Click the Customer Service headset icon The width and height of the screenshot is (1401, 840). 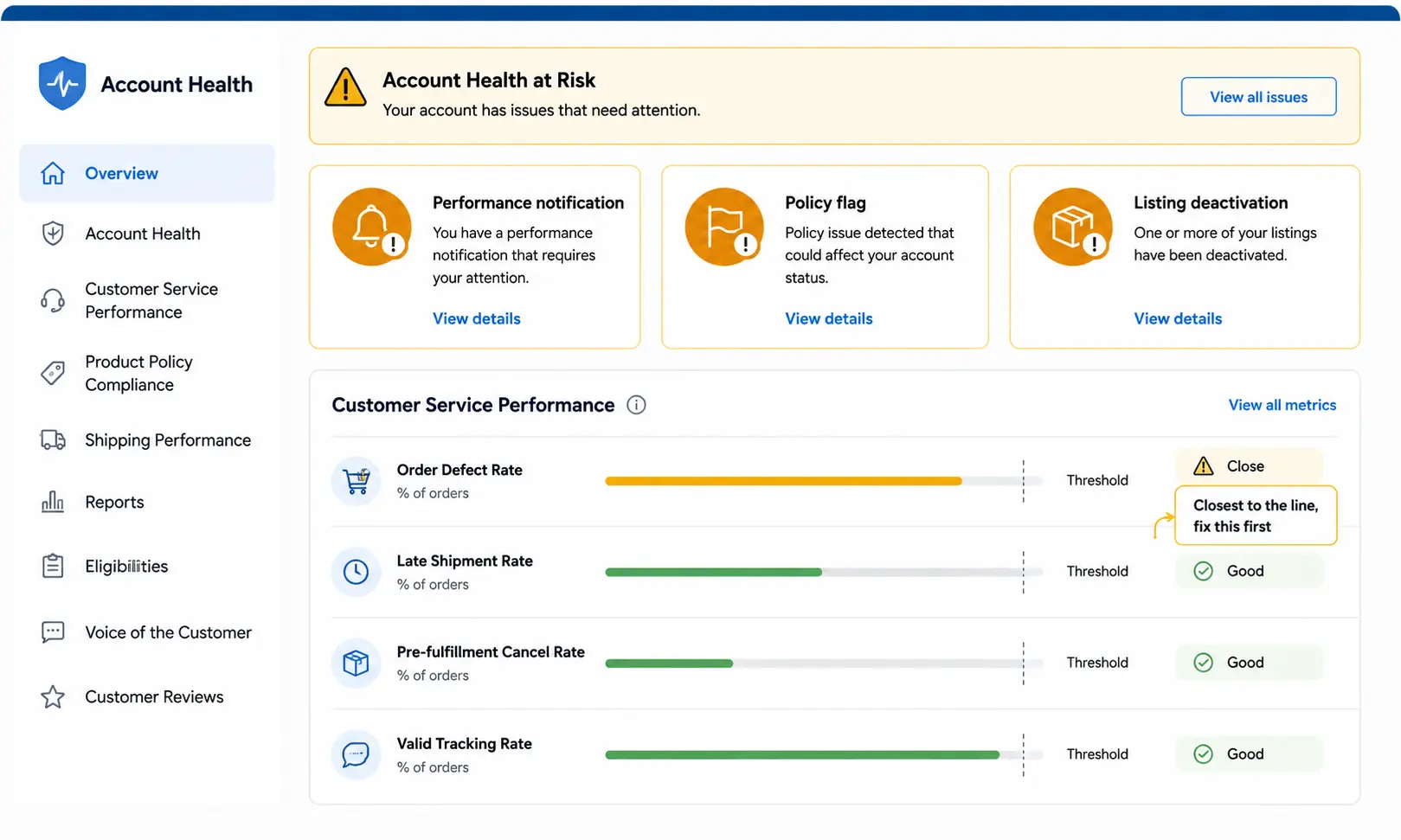tap(53, 300)
